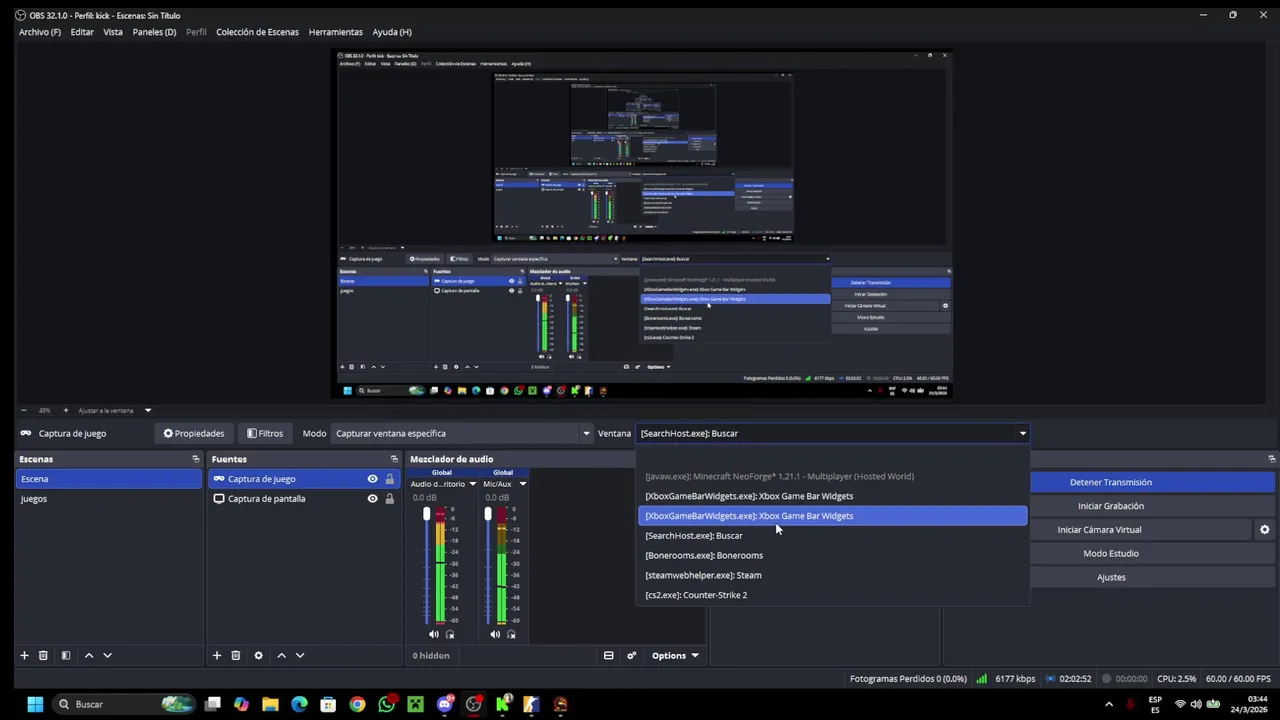The height and width of the screenshot is (720, 1280).
Task: Open Ayuda menu
Action: point(392,32)
